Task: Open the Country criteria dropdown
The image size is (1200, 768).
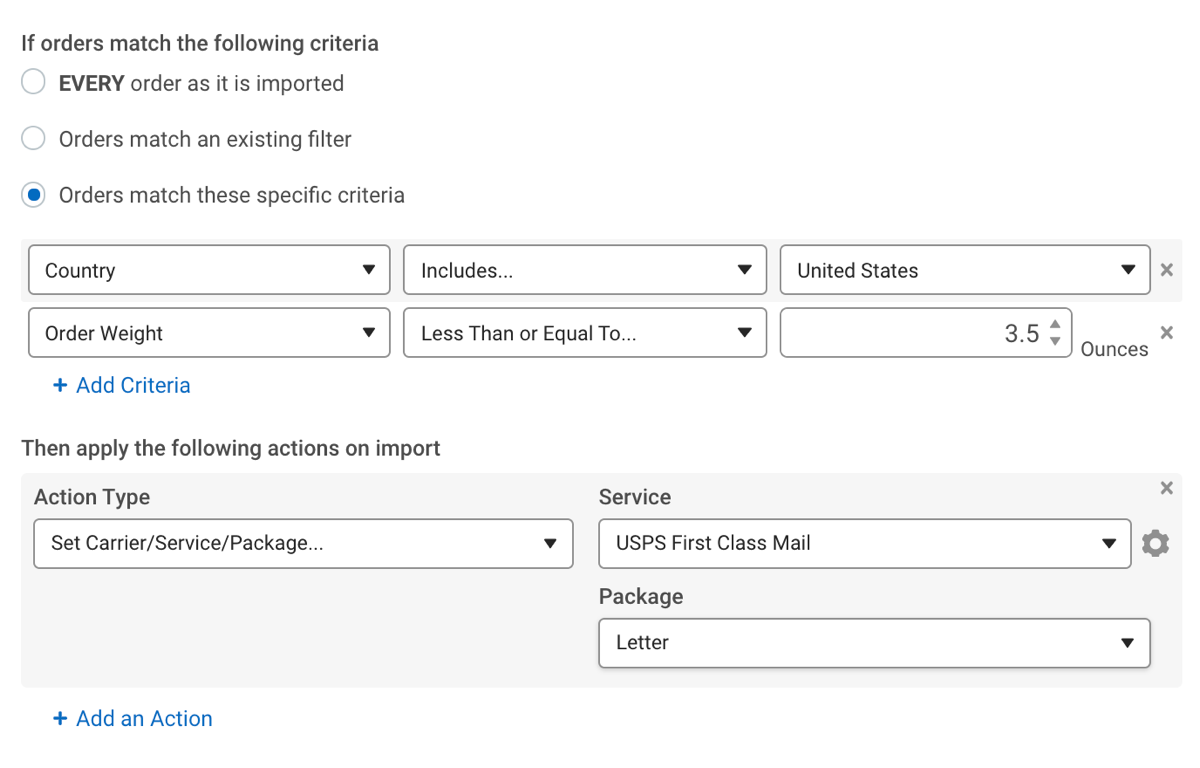Action: (x=209, y=270)
